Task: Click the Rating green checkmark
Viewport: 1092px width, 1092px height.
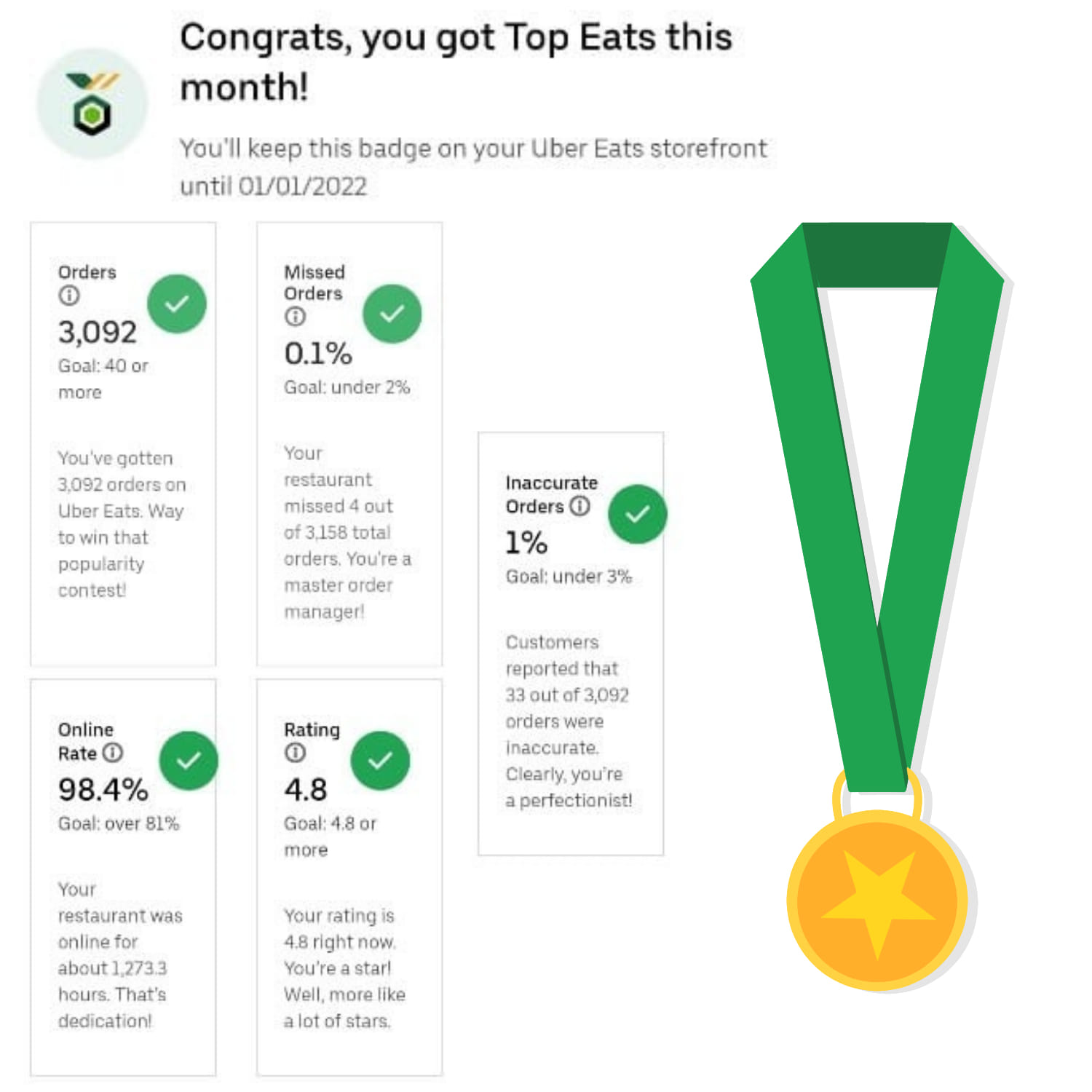Action: pyautogui.click(x=380, y=761)
